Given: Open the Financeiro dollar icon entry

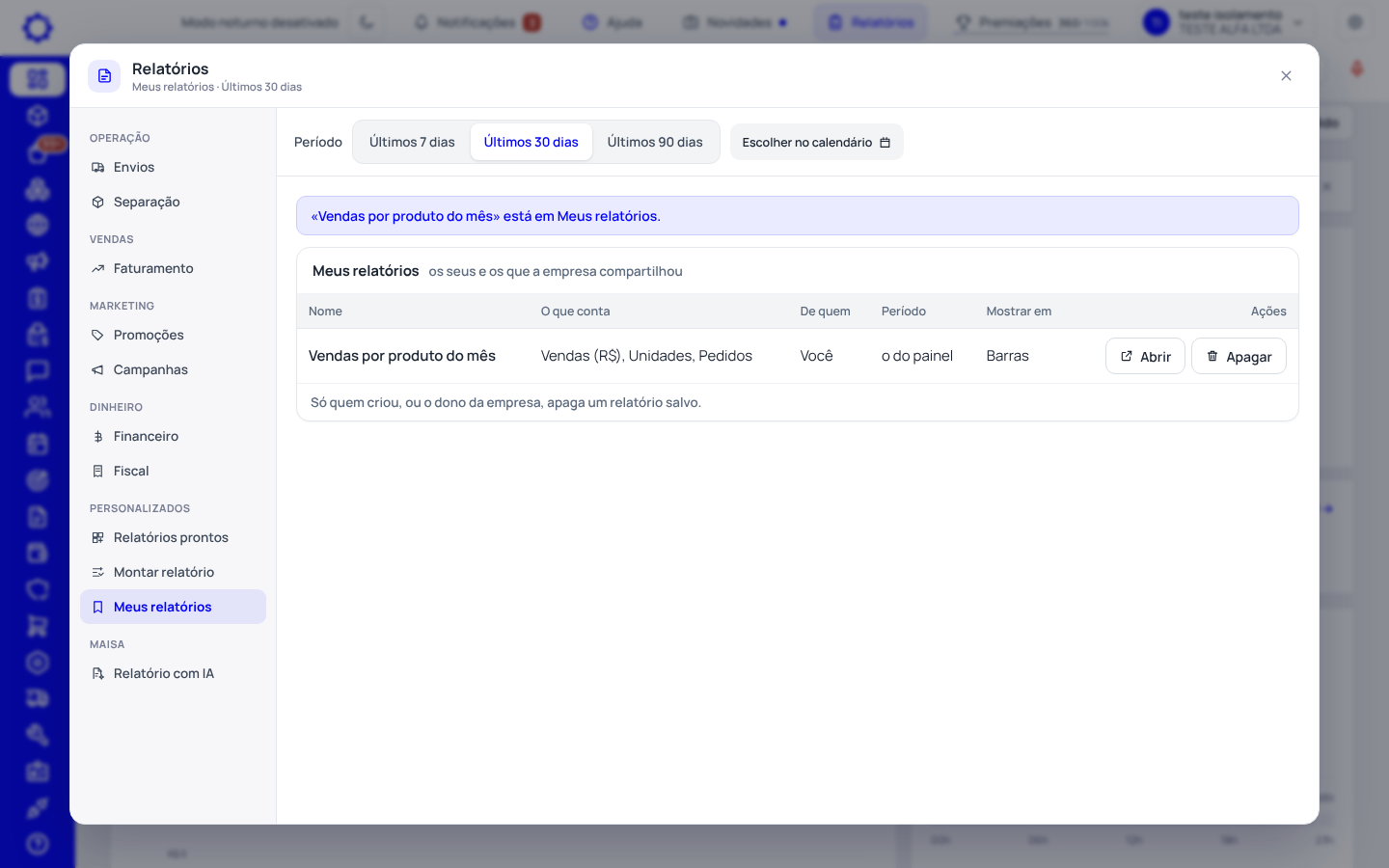Looking at the screenshot, I should point(173,436).
